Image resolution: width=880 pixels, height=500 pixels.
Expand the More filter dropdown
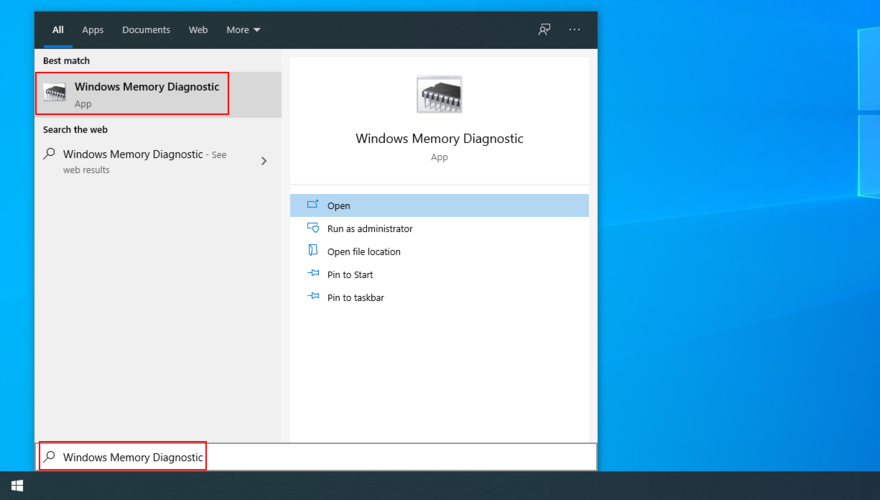coord(243,30)
